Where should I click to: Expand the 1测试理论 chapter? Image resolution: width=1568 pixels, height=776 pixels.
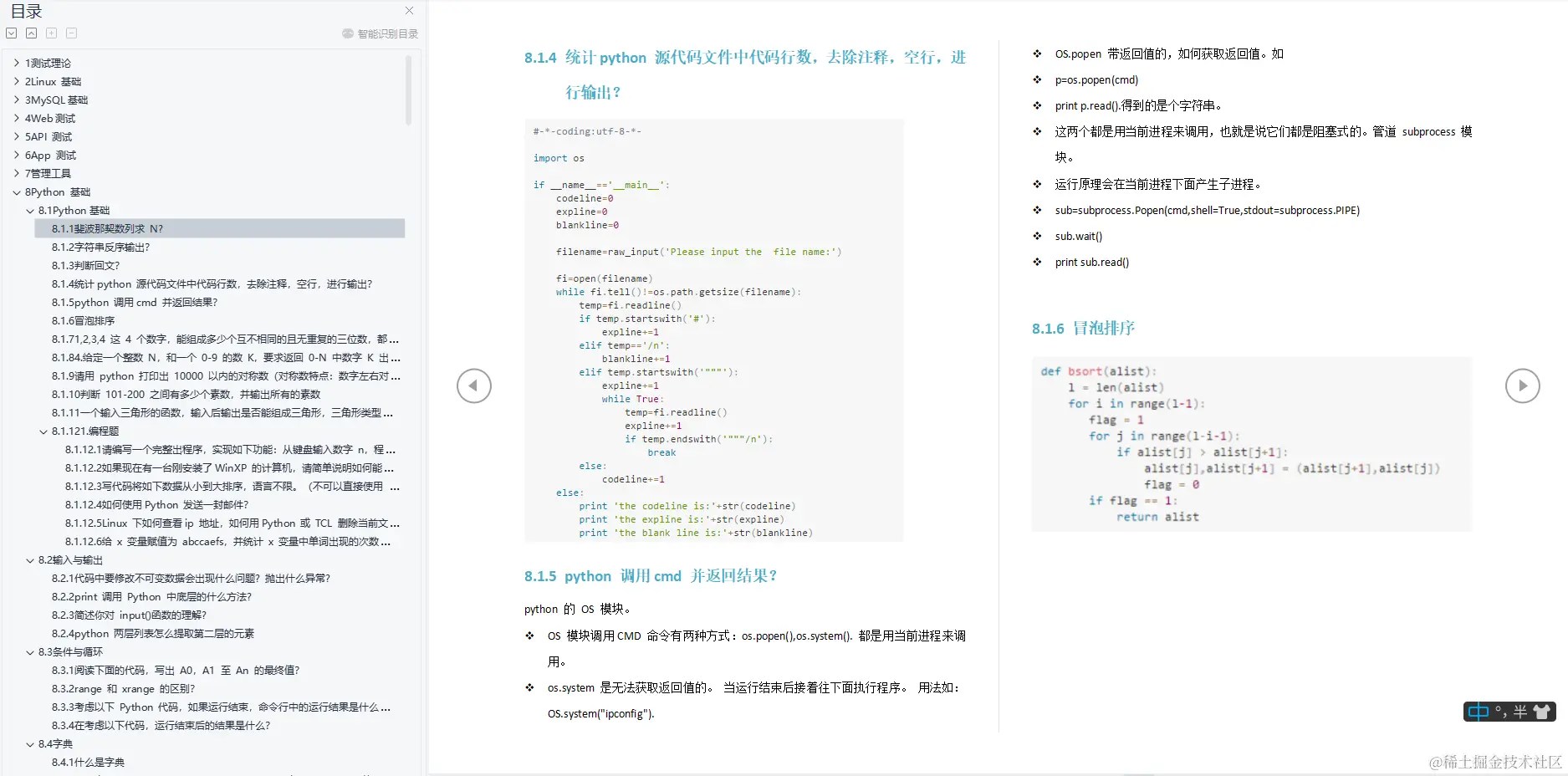[17, 63]
